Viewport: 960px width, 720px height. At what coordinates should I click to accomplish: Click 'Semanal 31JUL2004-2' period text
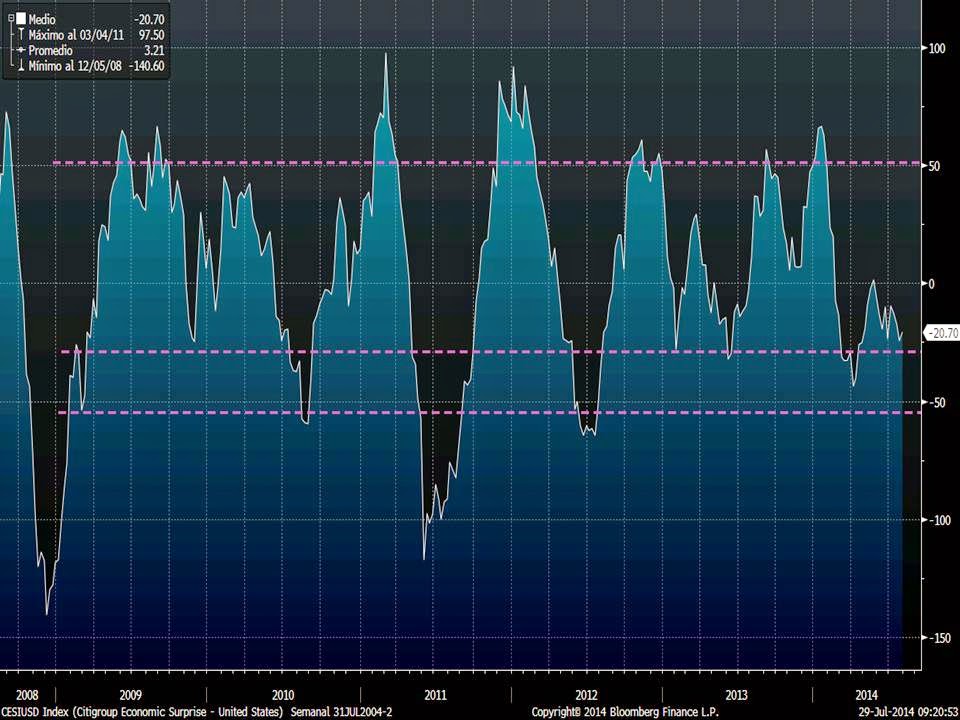(341, 713)
